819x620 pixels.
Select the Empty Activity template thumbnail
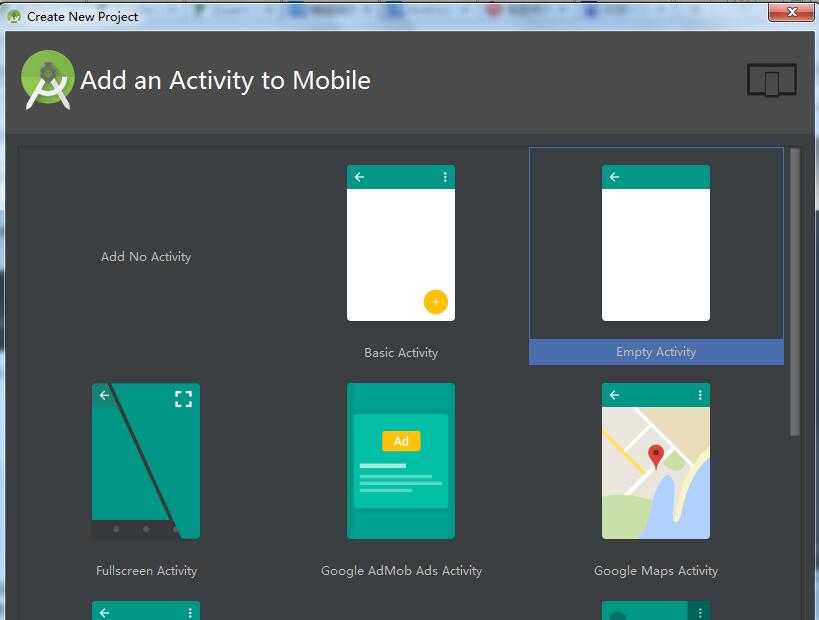point(656,243)
